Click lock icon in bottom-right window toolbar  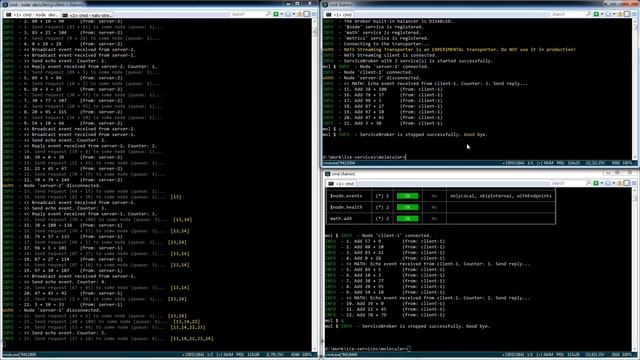(620, 183)
